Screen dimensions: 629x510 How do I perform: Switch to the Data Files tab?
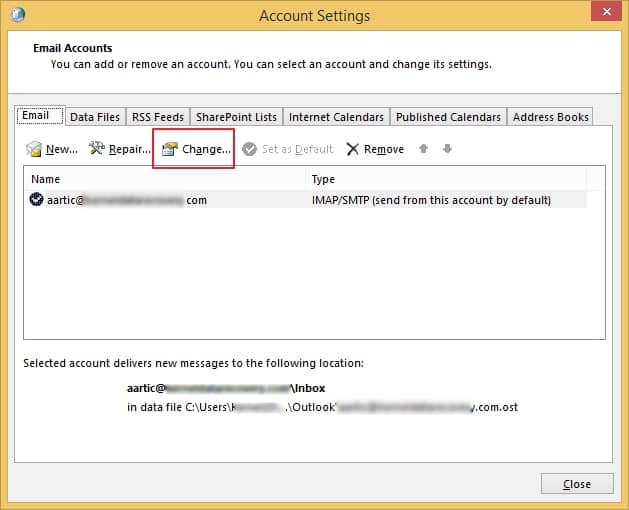point(95,117)
